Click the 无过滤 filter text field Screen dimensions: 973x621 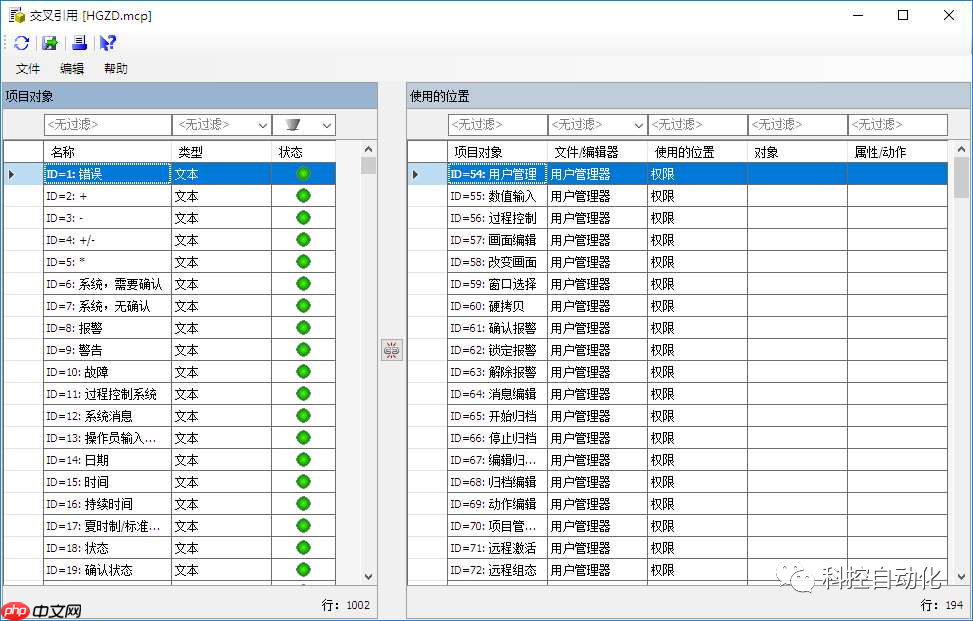[107, 124]
